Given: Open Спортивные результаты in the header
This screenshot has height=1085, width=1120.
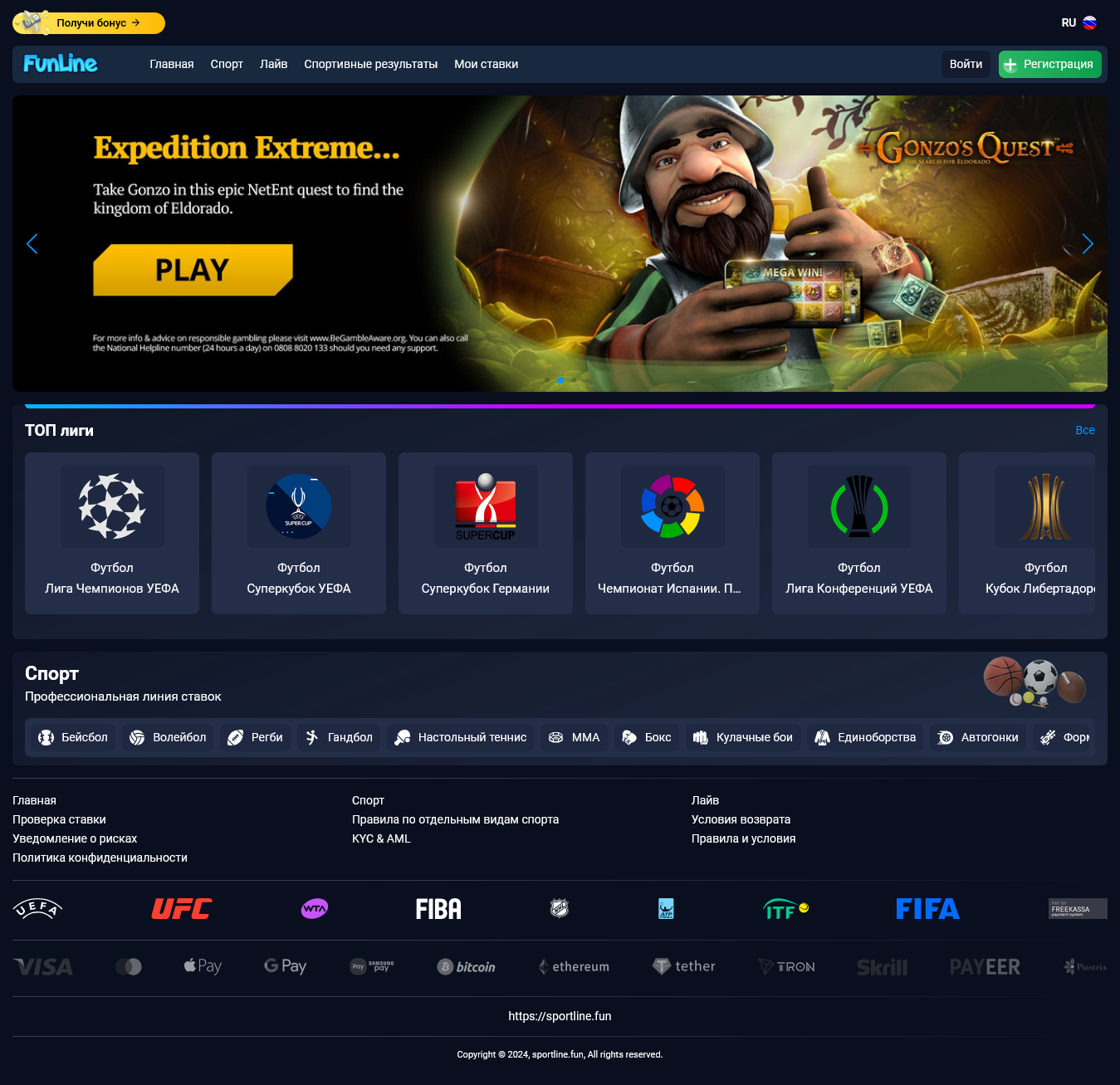Looking at the screenshot, I should (370, 64).
